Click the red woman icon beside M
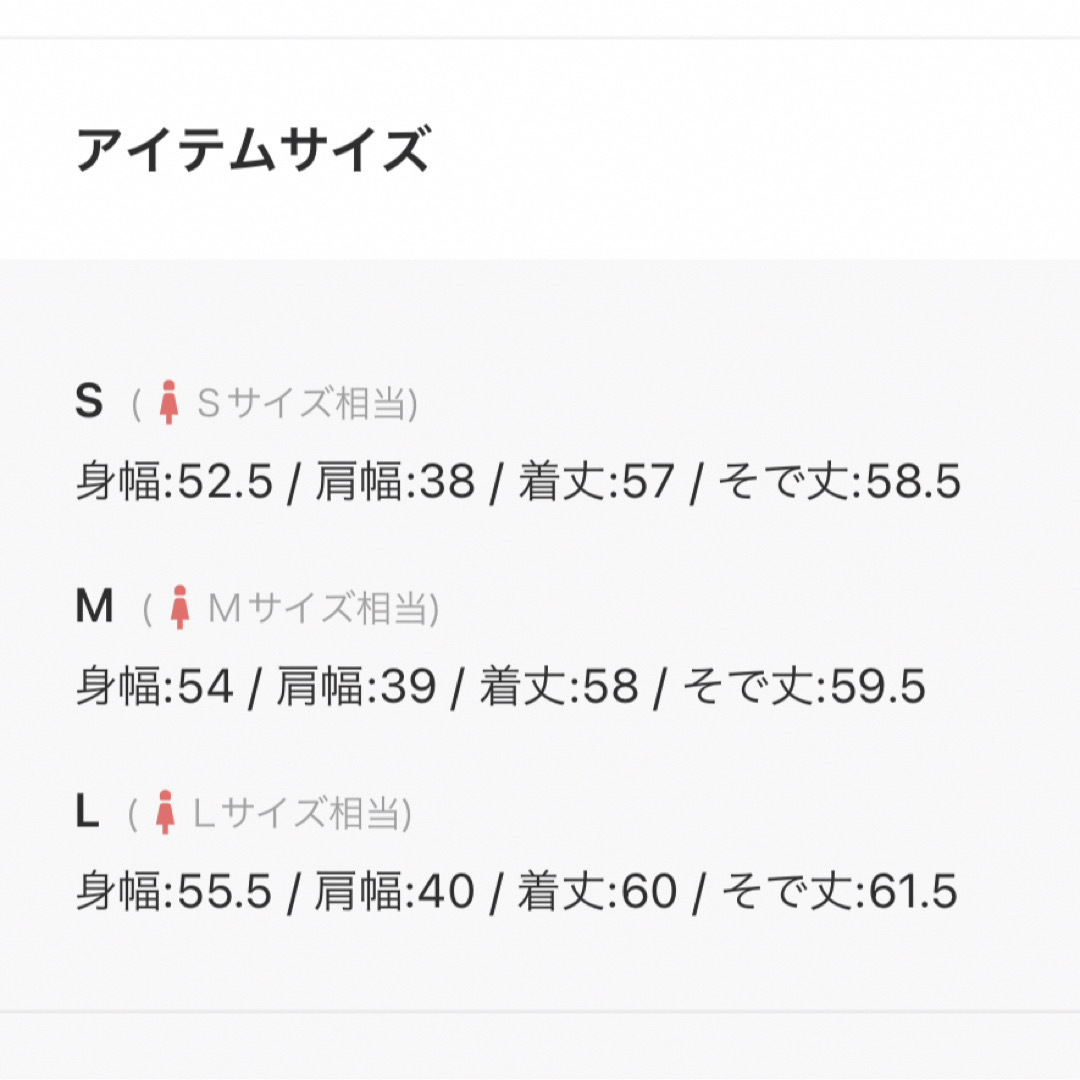The image size is (1080, 1080). (180, 607)
